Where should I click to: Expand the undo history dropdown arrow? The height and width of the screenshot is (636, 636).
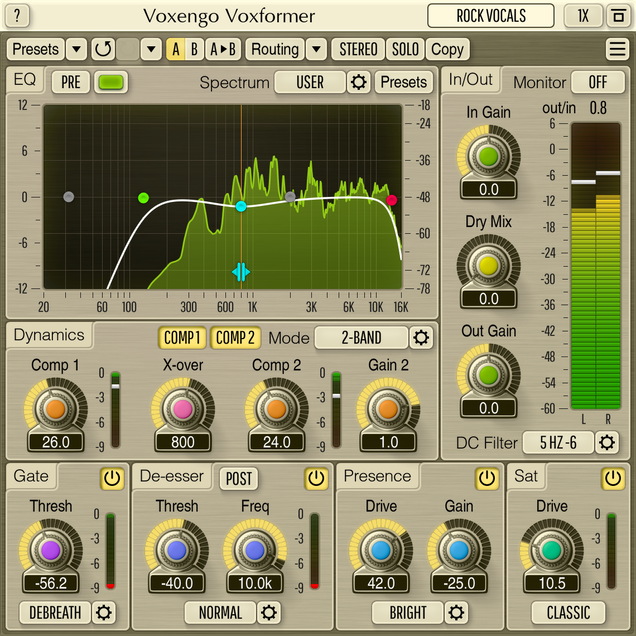click(x=151, y=49)
